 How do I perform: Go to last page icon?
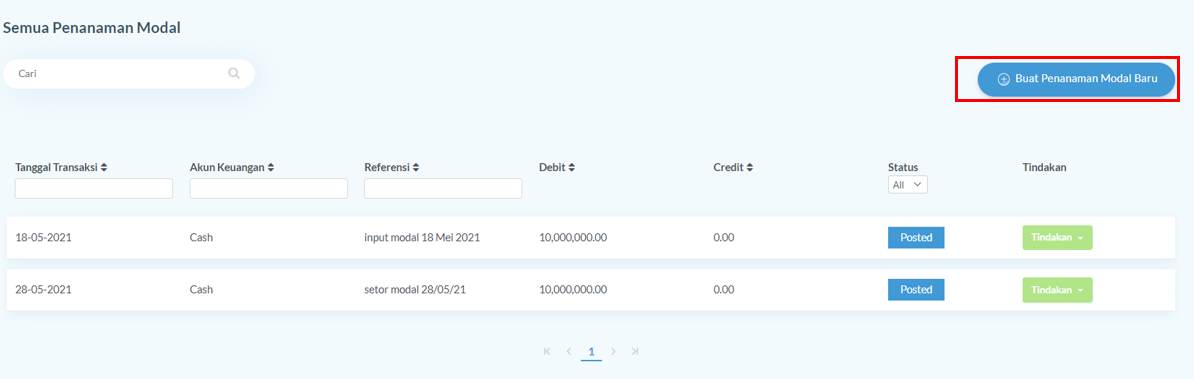(x=635, y=352)
